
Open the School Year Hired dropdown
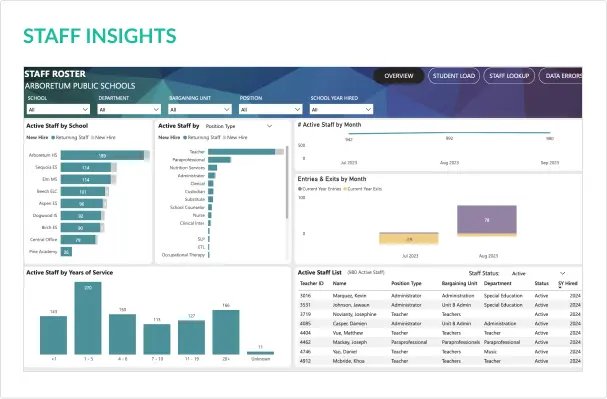coord(341,110)
